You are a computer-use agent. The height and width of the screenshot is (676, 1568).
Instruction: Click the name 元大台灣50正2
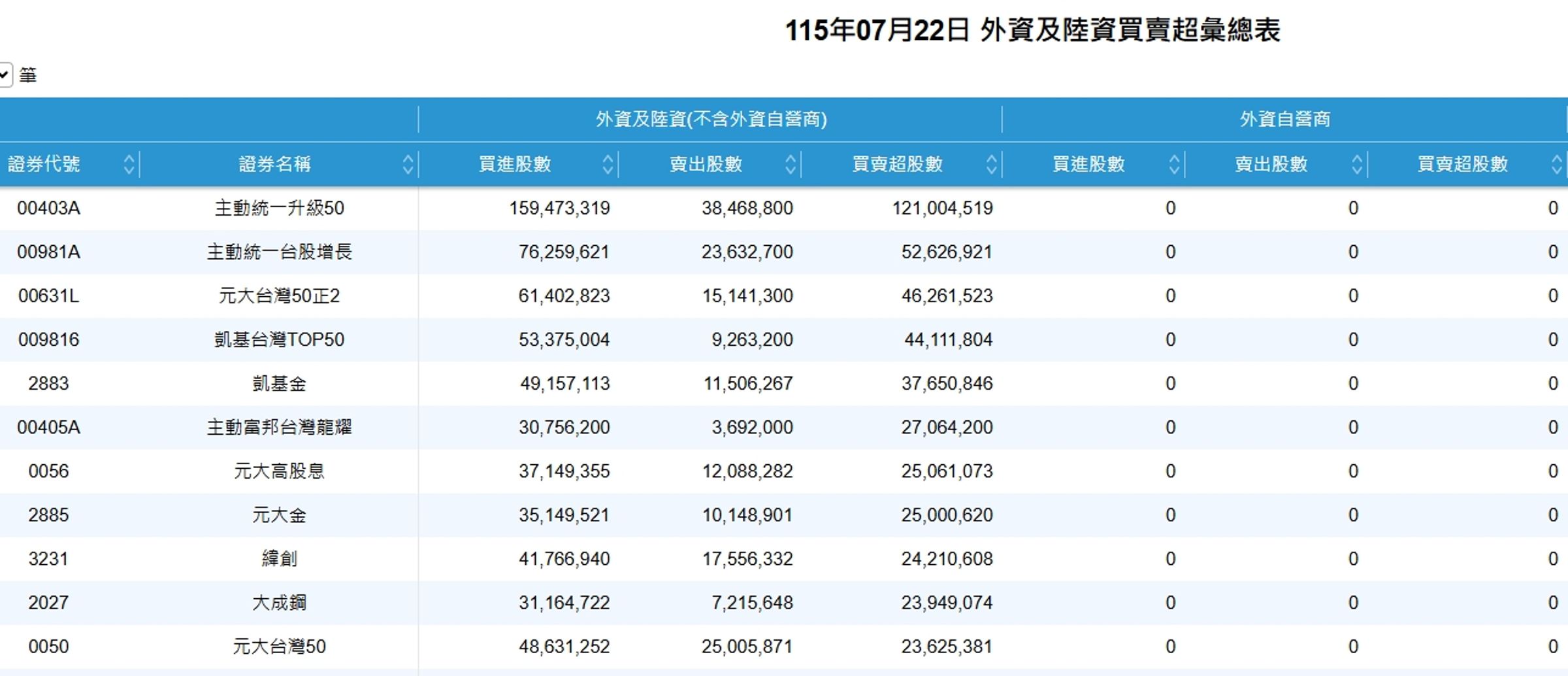click(279, 296)
